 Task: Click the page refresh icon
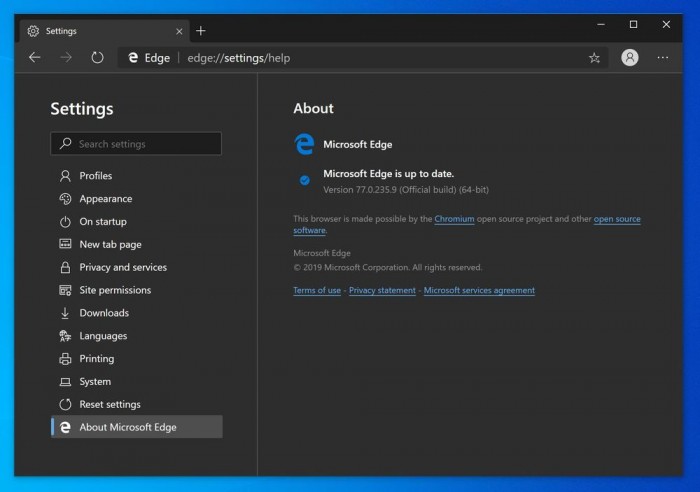tap(97, 58)
